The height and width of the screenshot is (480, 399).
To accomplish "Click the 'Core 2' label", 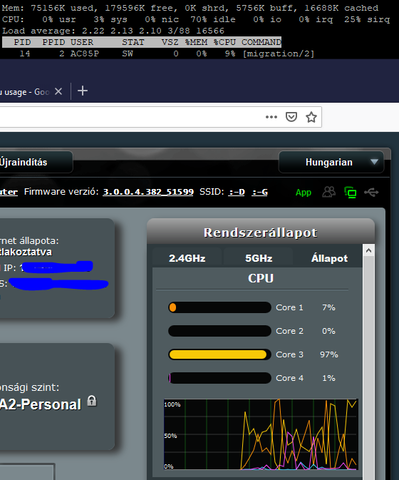I will click(x=289, y=331).
